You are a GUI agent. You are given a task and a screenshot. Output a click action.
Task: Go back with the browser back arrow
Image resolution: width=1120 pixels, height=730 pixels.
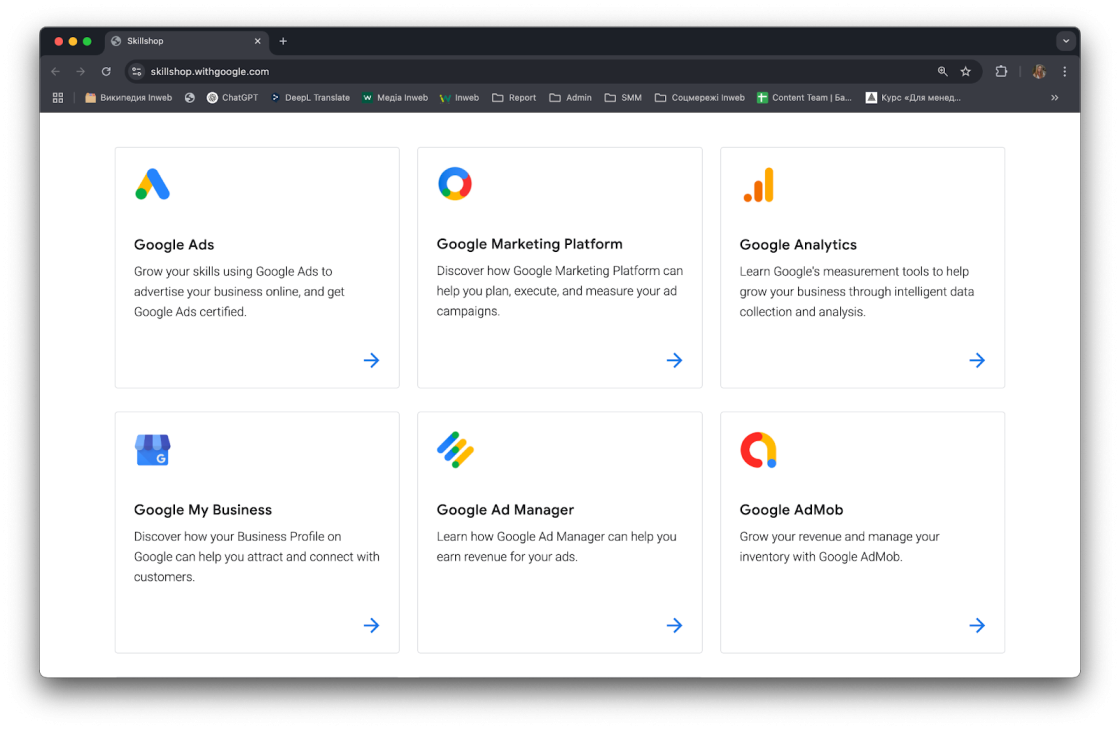pyautogui.click(x=56, y=71)
